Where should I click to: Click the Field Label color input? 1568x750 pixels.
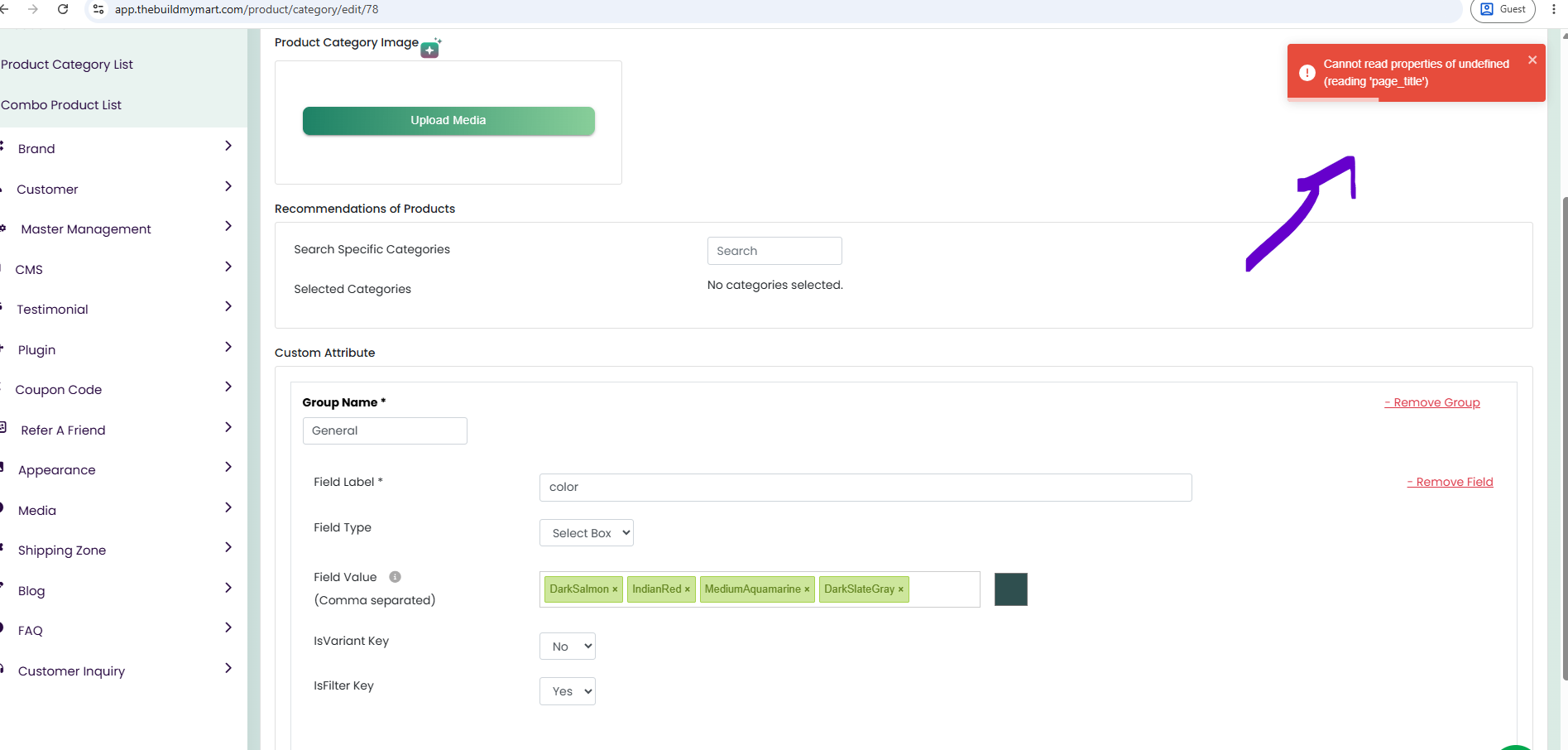pyautogui.click(x=866, y=488)
